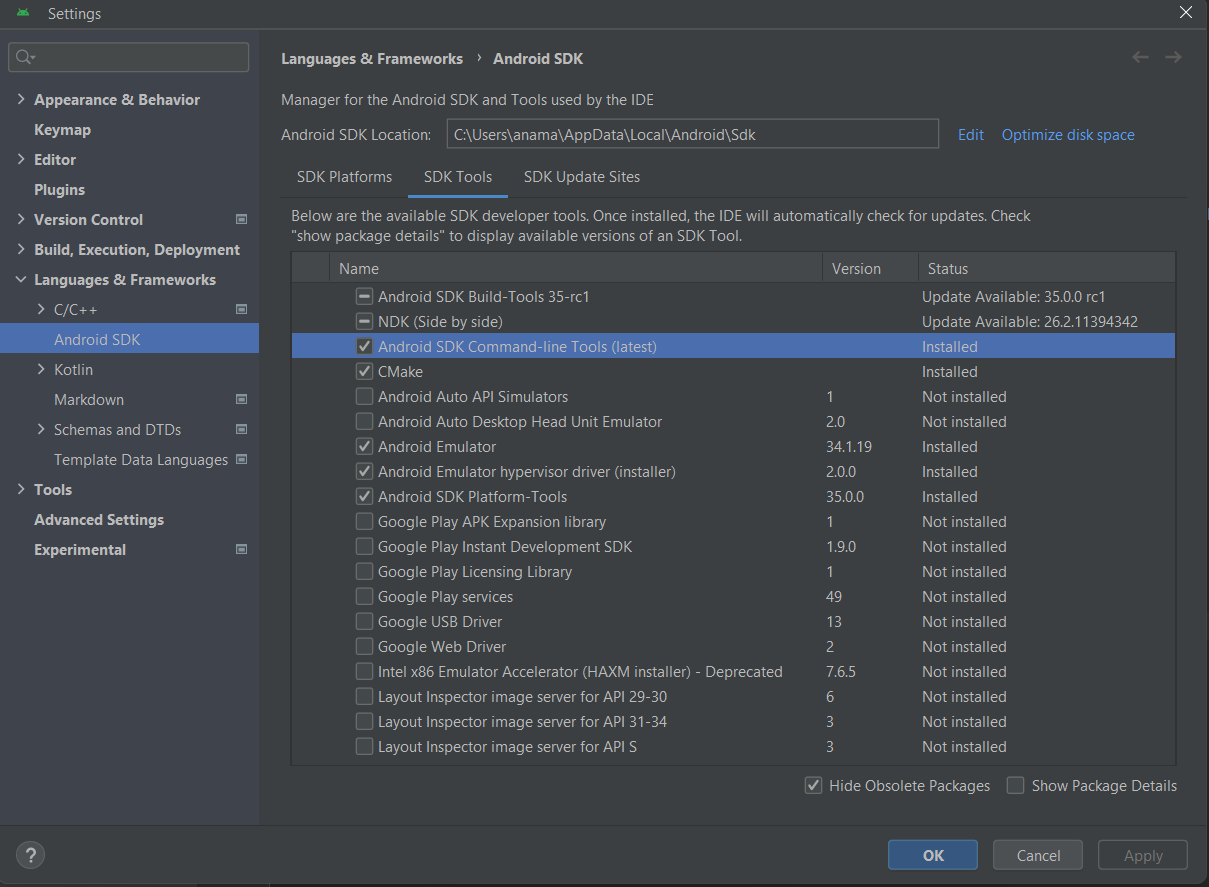Click the modified-settings indicator beside Markdown
The height and width of the screenshot is (887, 1209).
[x=241, y=399]
